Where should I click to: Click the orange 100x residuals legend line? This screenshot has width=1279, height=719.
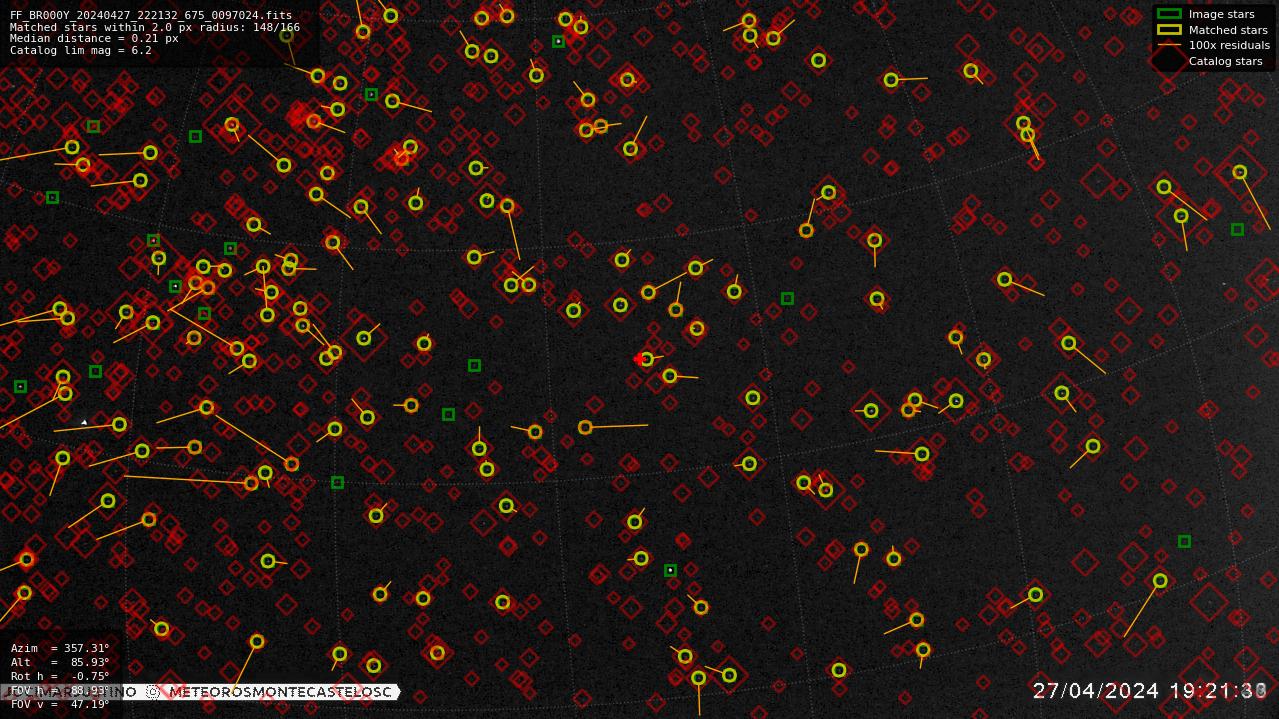click(1169, 45)
